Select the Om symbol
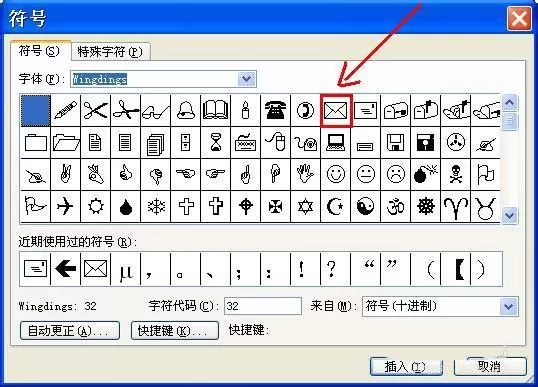538x387 pixels. (x=396, y=207)
